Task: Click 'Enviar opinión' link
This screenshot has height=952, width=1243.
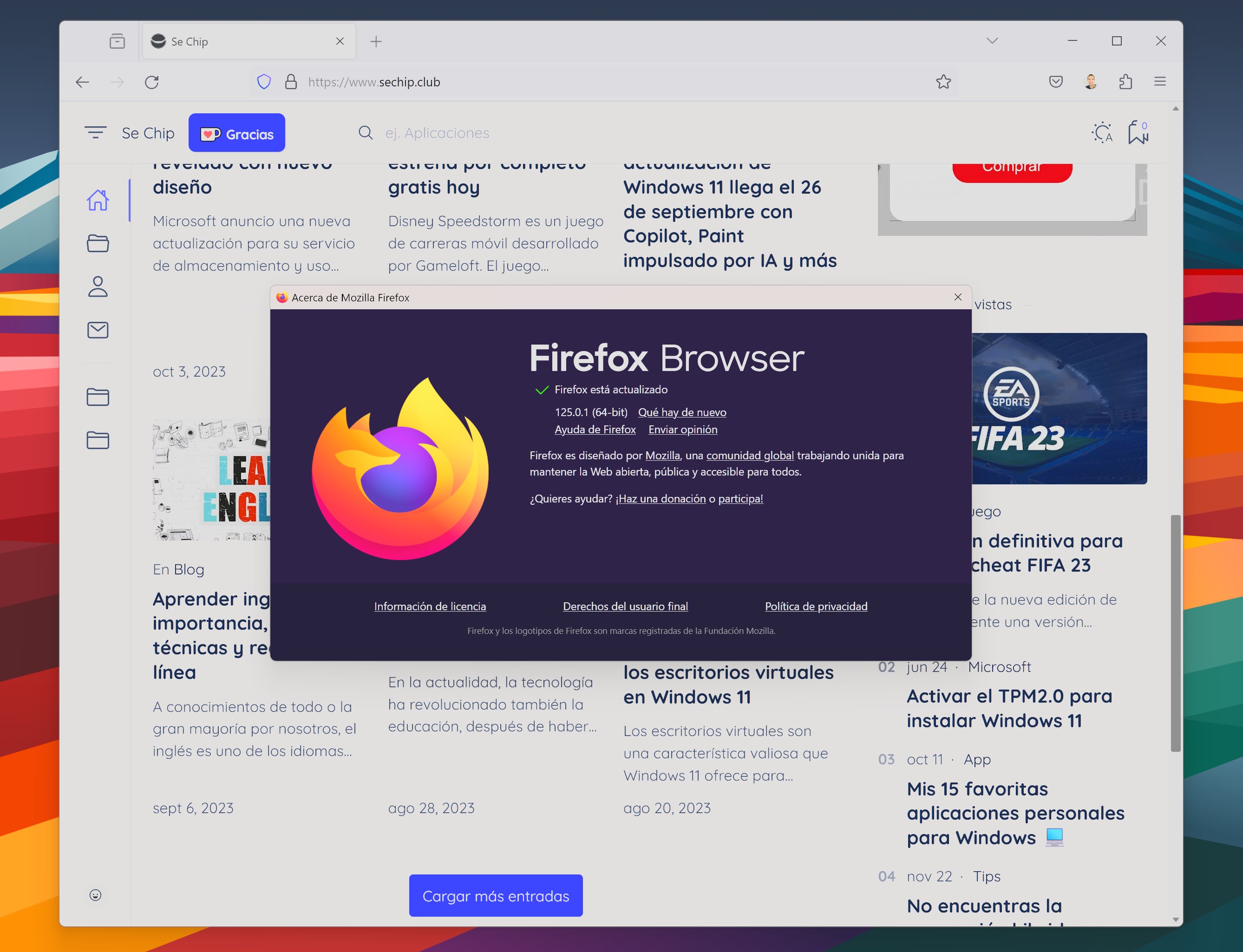Action: click(x=683, y=430)
